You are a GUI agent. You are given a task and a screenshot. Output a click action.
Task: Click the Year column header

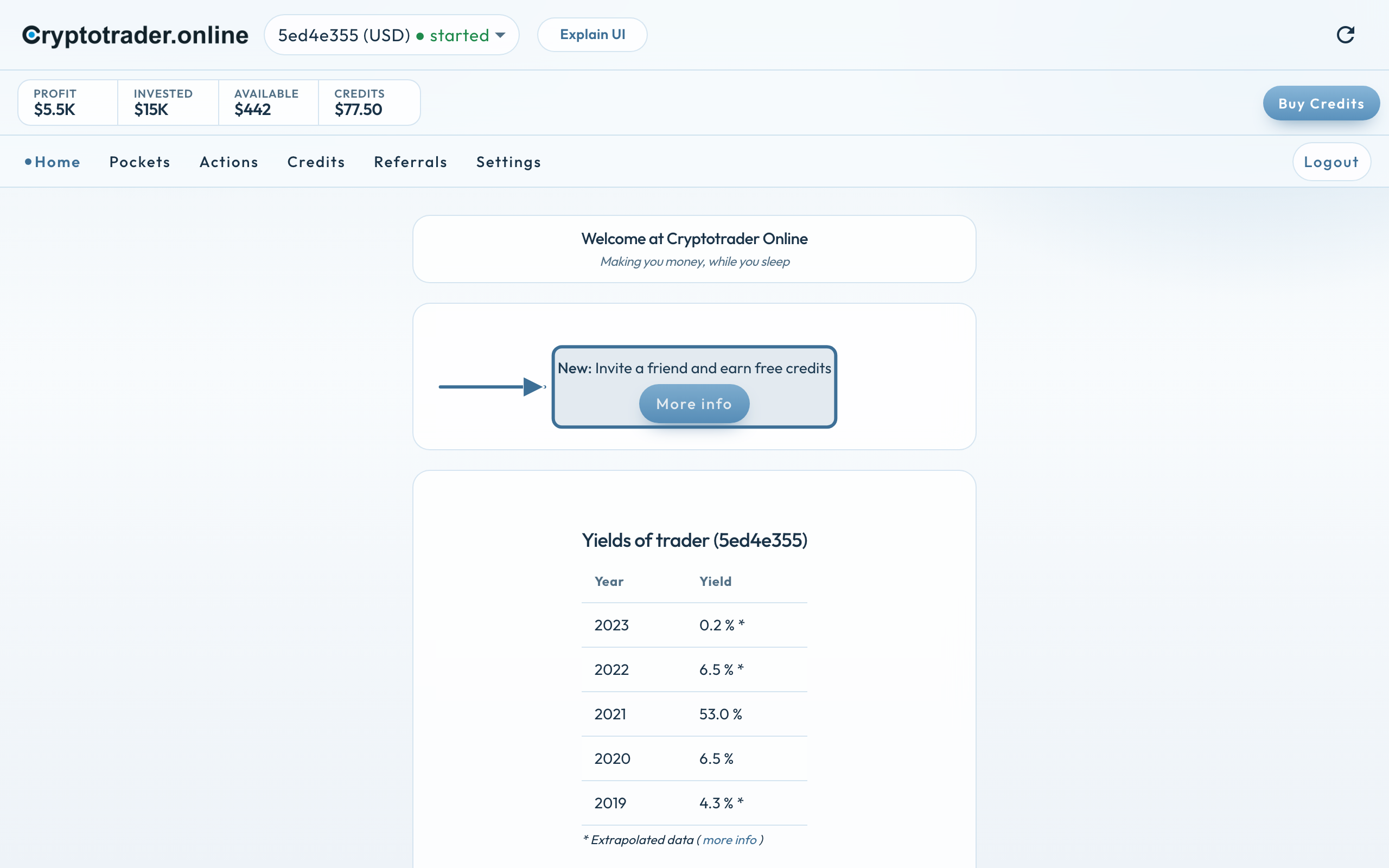[609, 582]
